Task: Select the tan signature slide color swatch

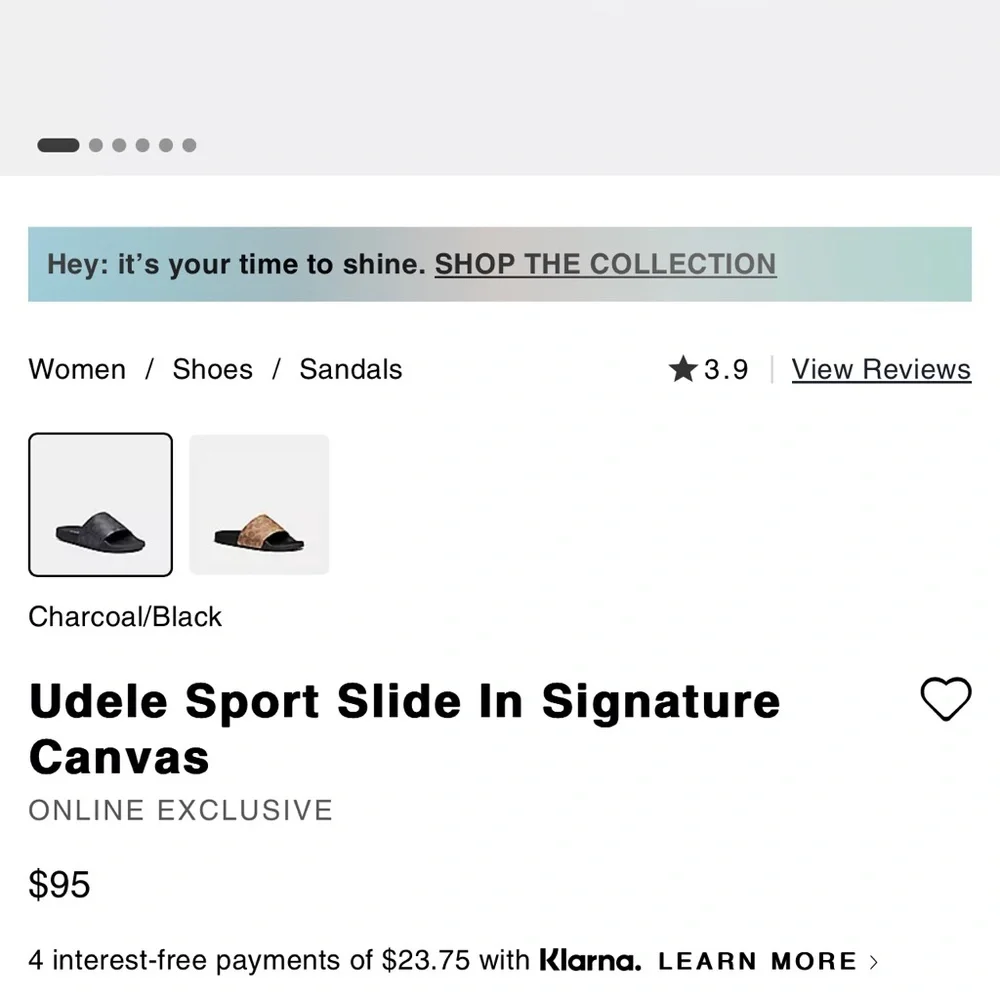Action: (259, 504)
